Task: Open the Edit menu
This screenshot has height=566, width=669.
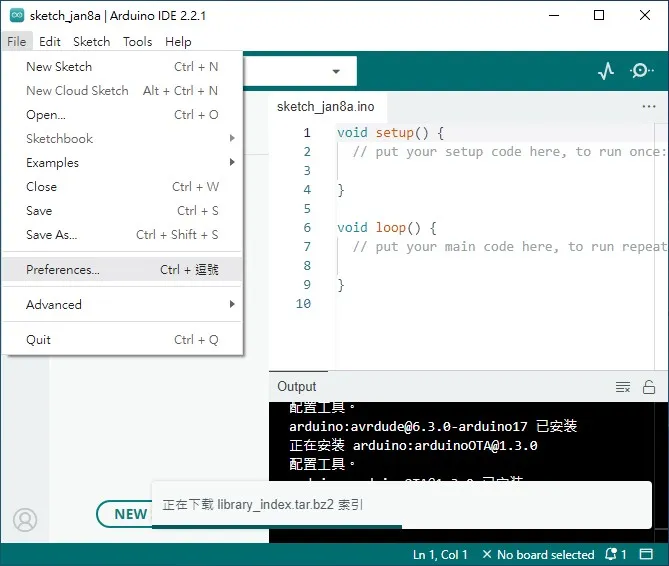Action: point(49,41)
